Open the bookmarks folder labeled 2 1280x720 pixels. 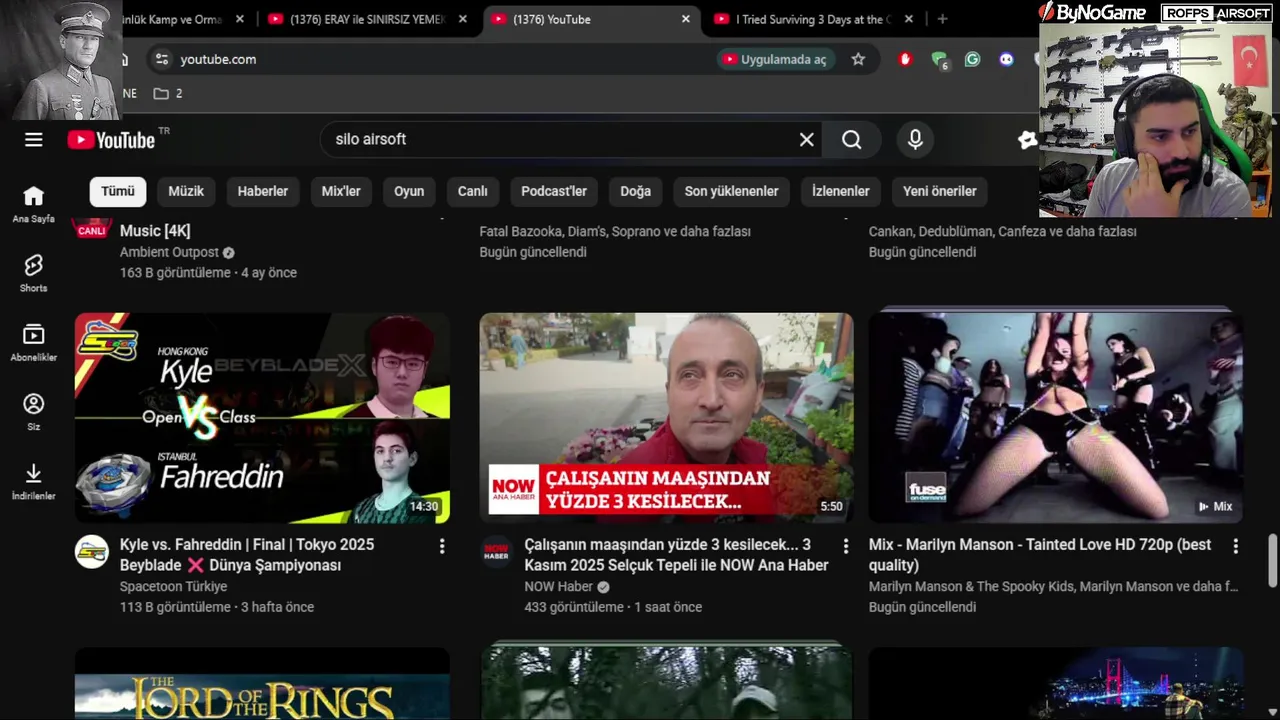pos(168,93)
